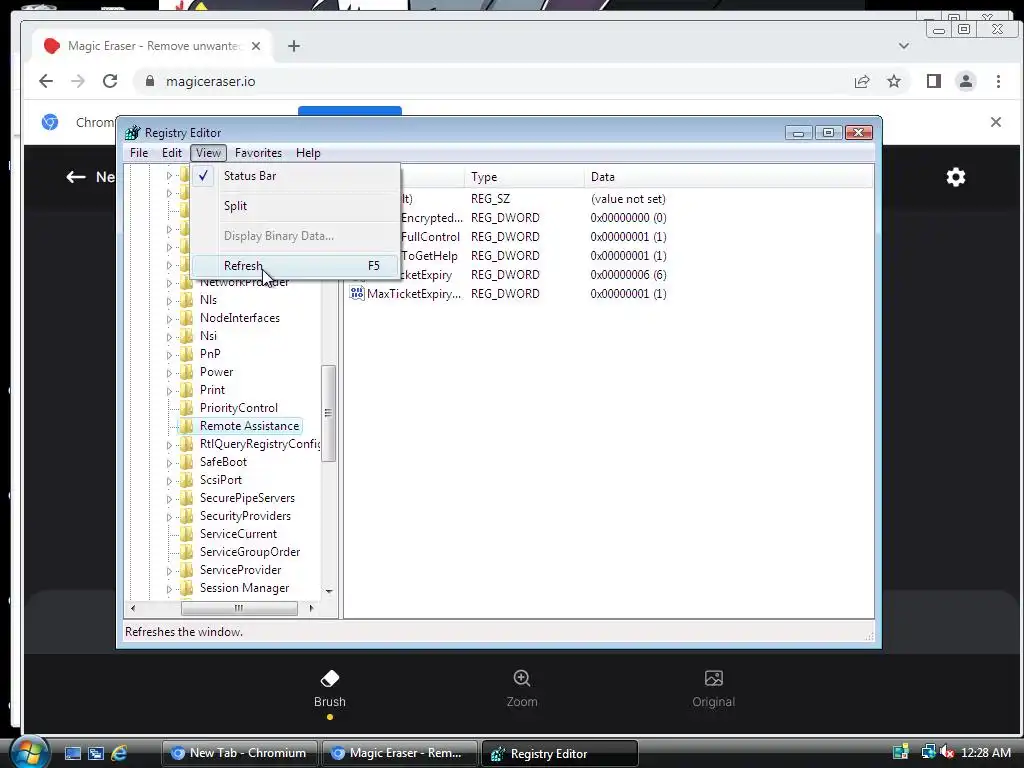This screenshot has height=768, width=1024.
Task: Click the back arrow in Magic Eraser
Action: click(76, 177)
